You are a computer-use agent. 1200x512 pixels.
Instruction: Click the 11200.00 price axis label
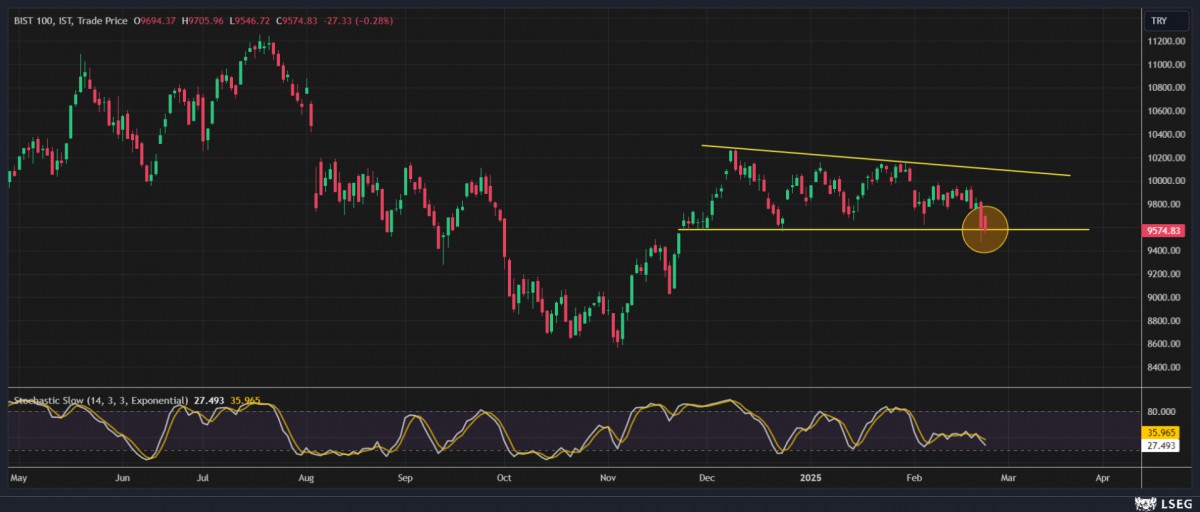1167,41
